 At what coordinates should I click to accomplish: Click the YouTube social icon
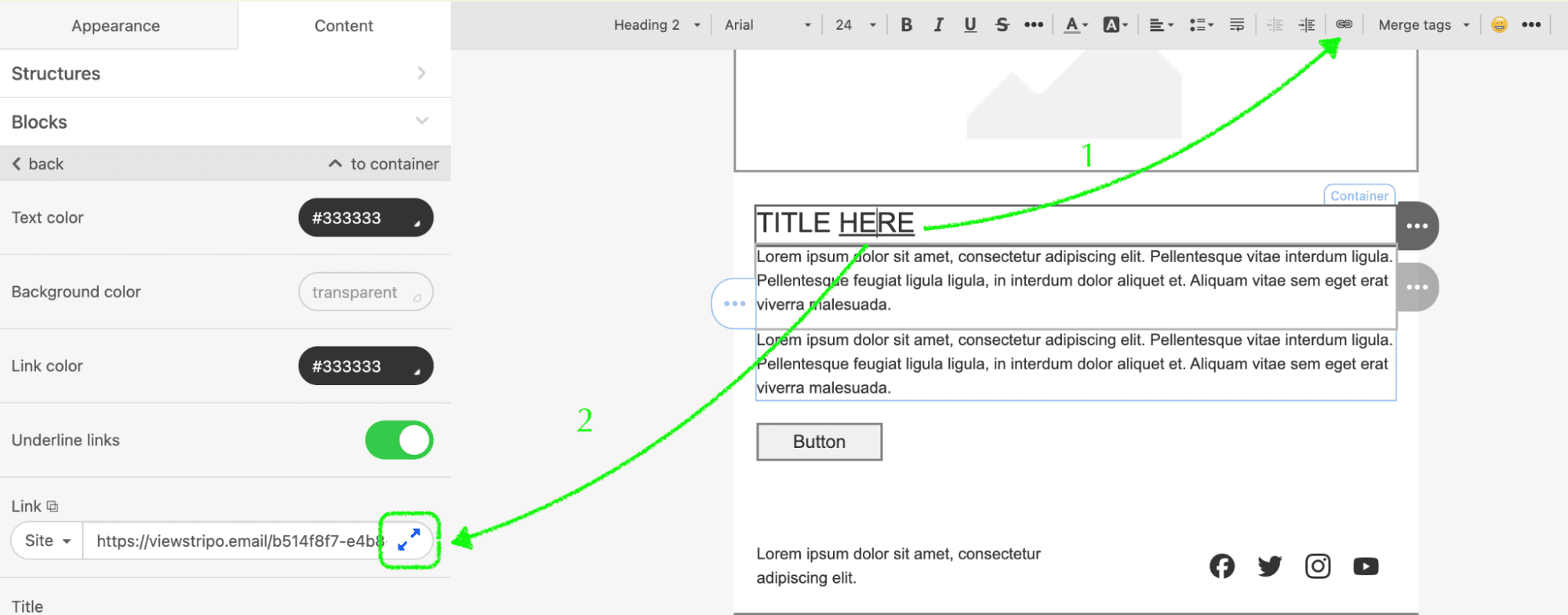pyautogui.click(x=1366, y=566)
